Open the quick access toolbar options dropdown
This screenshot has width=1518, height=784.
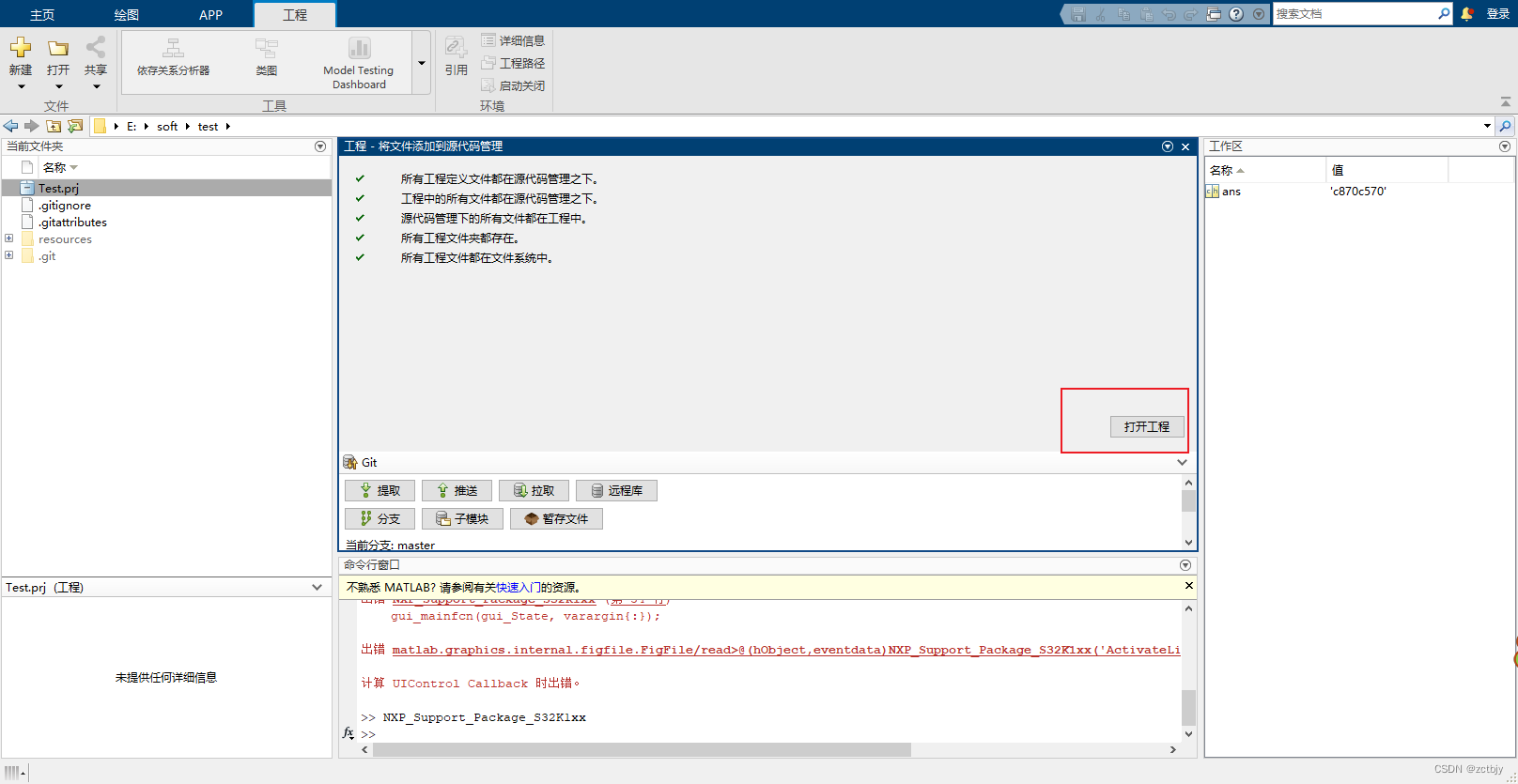1259,14
